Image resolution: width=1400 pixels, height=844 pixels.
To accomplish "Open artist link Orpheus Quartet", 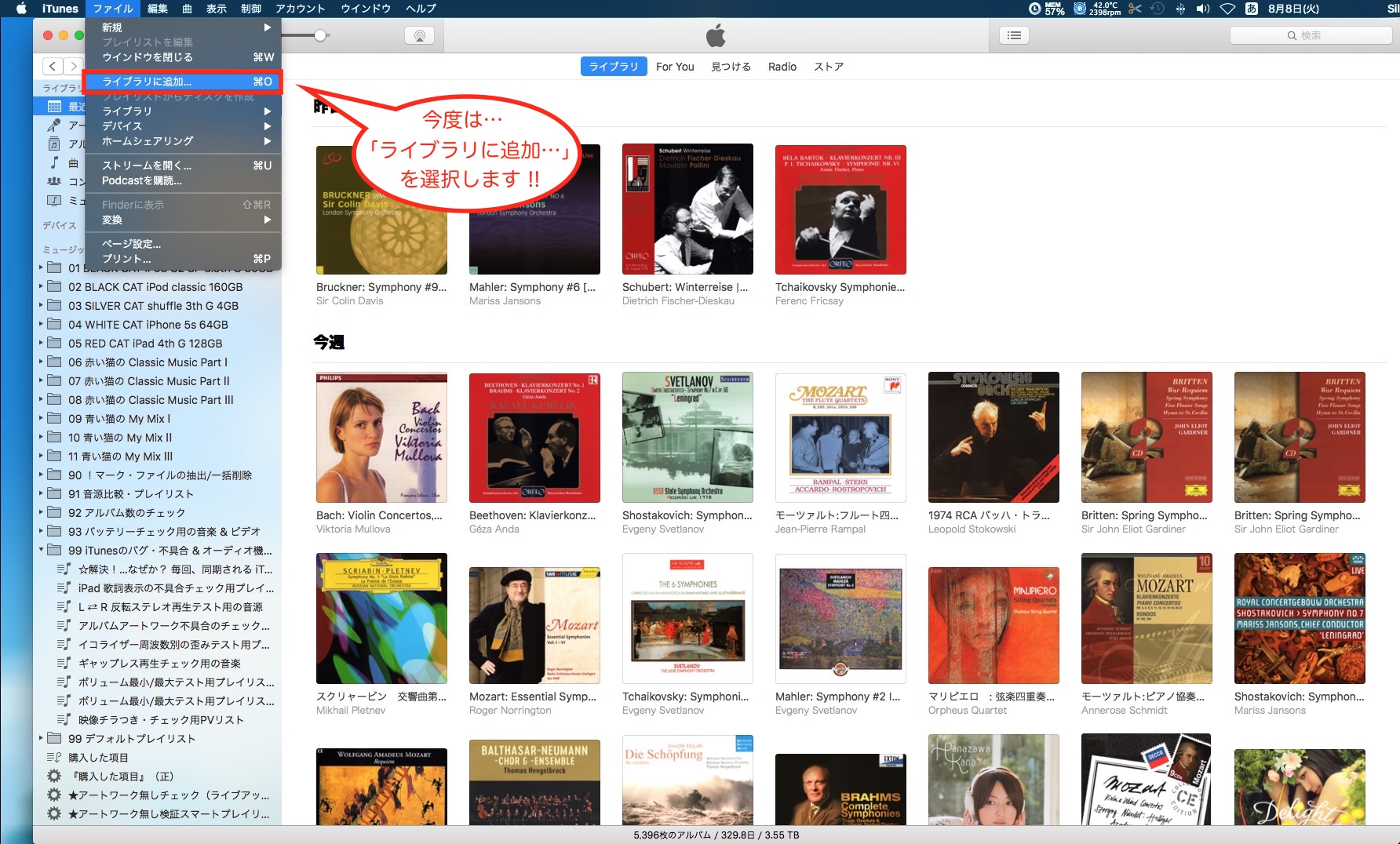I will (x=968, y=711).
